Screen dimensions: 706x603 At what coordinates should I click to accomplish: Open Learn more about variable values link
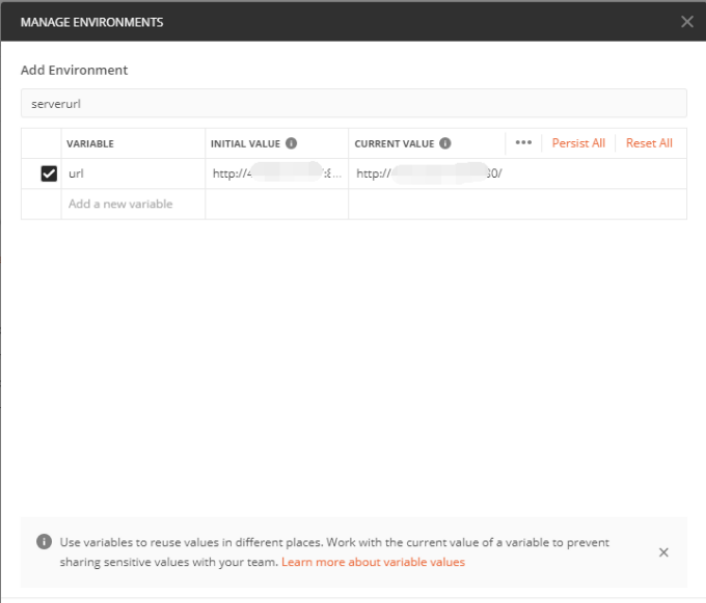pos(373,562)
